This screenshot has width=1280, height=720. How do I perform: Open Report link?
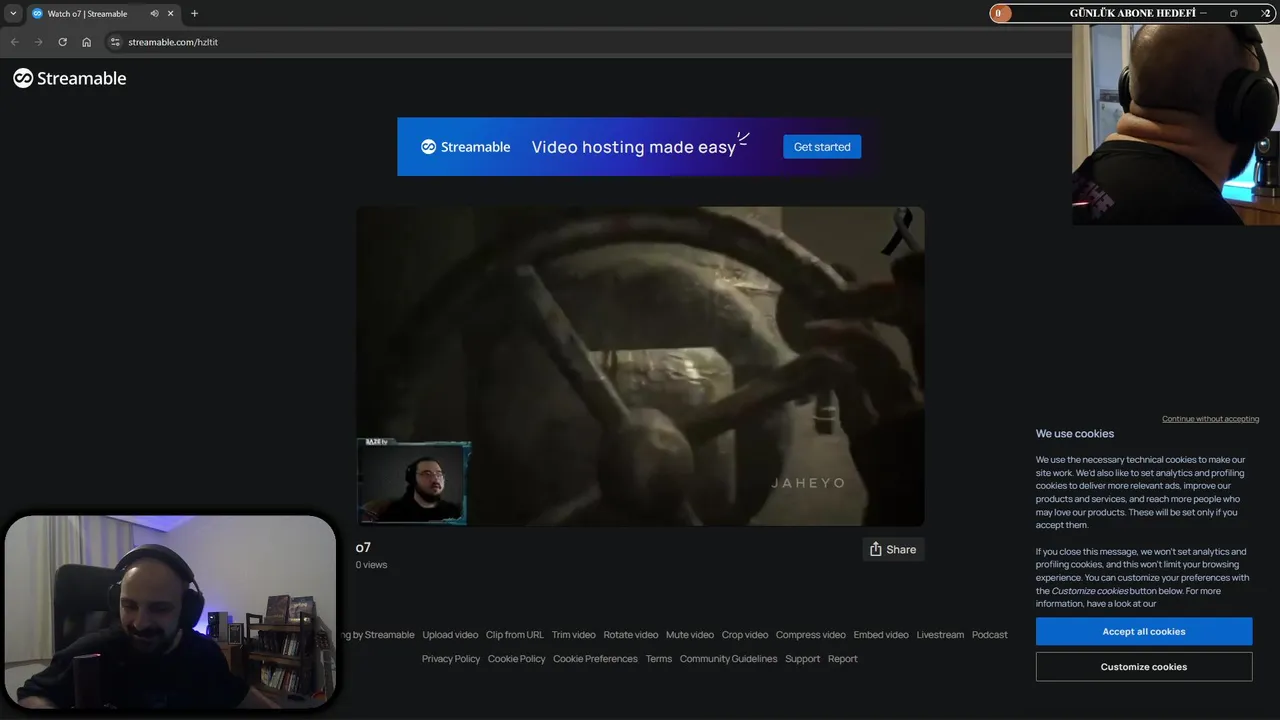click(843, 659)
